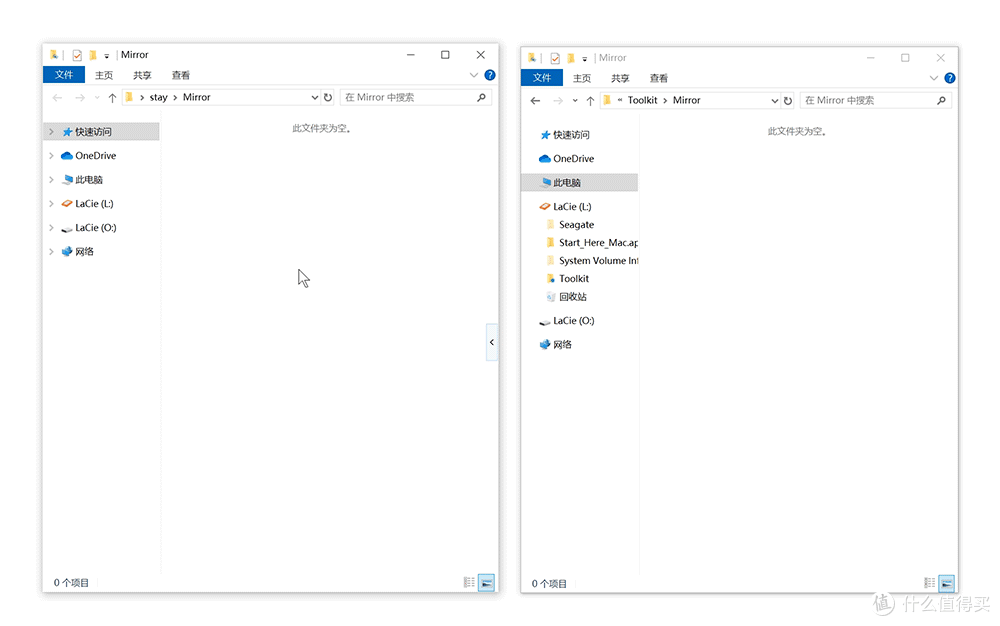This screenshot has height=626, width=1000.
Task: Refresh the left Mirror folder
Action: point(328,98)
